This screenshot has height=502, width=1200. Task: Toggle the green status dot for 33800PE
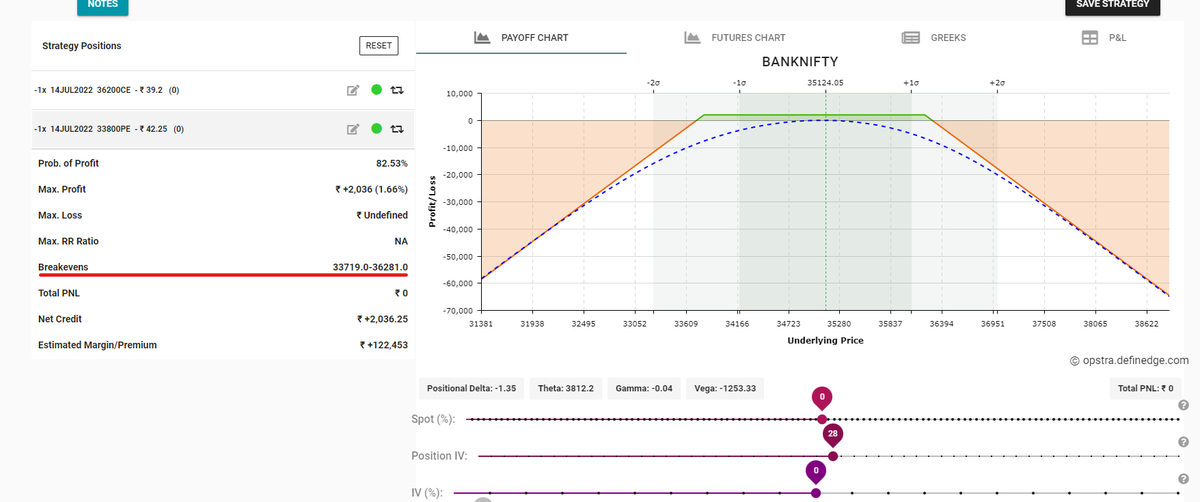coord(376,129)
